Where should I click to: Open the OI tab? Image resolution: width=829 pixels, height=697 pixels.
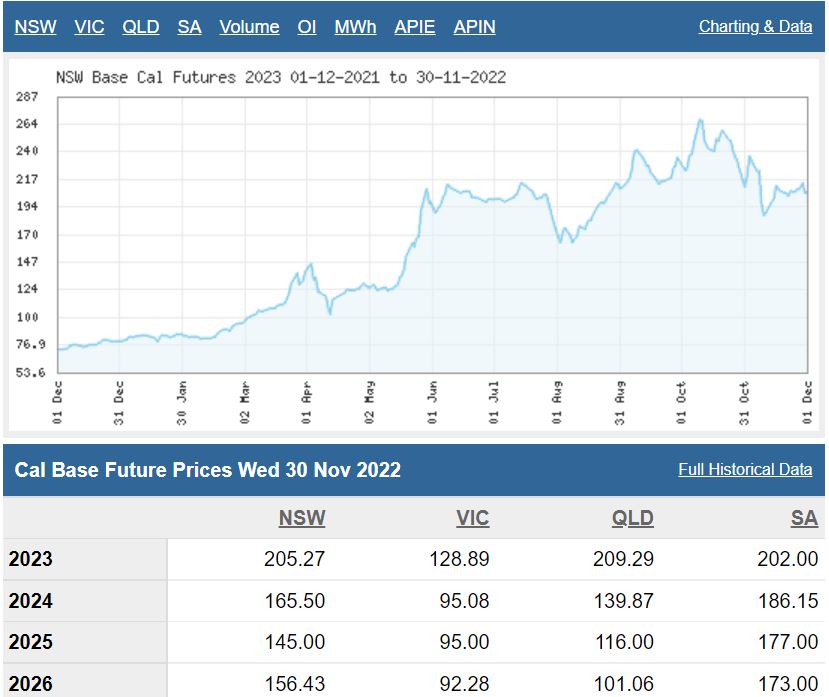pos(307,27)
